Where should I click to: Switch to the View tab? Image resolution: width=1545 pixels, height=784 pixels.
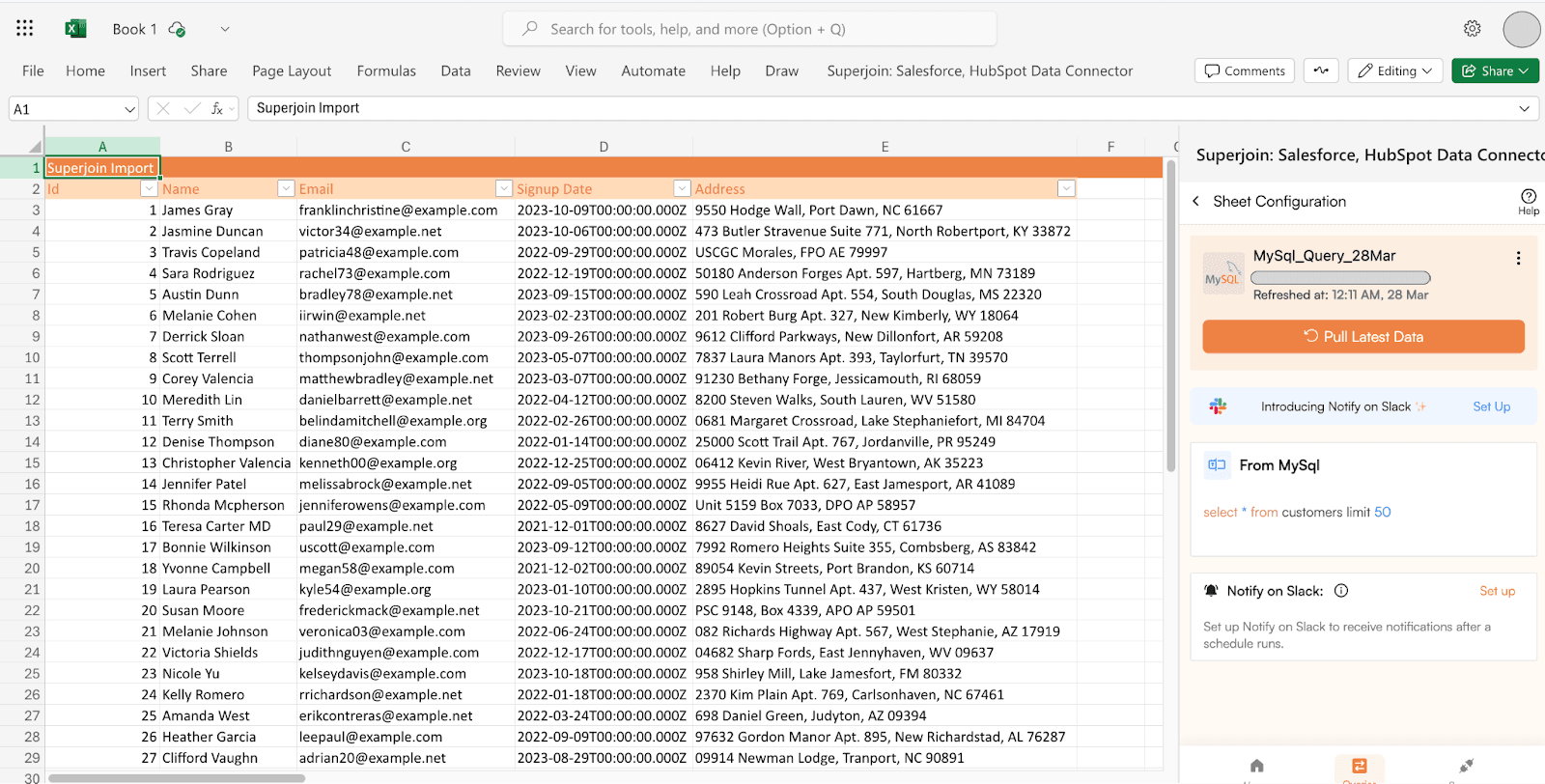(x=580, y=70)
